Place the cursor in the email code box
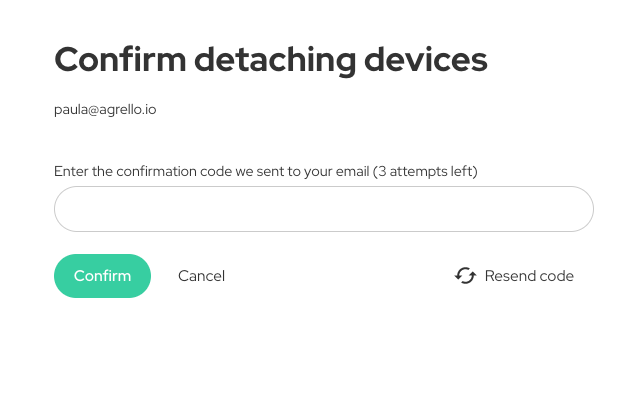 tap(323, 209)
